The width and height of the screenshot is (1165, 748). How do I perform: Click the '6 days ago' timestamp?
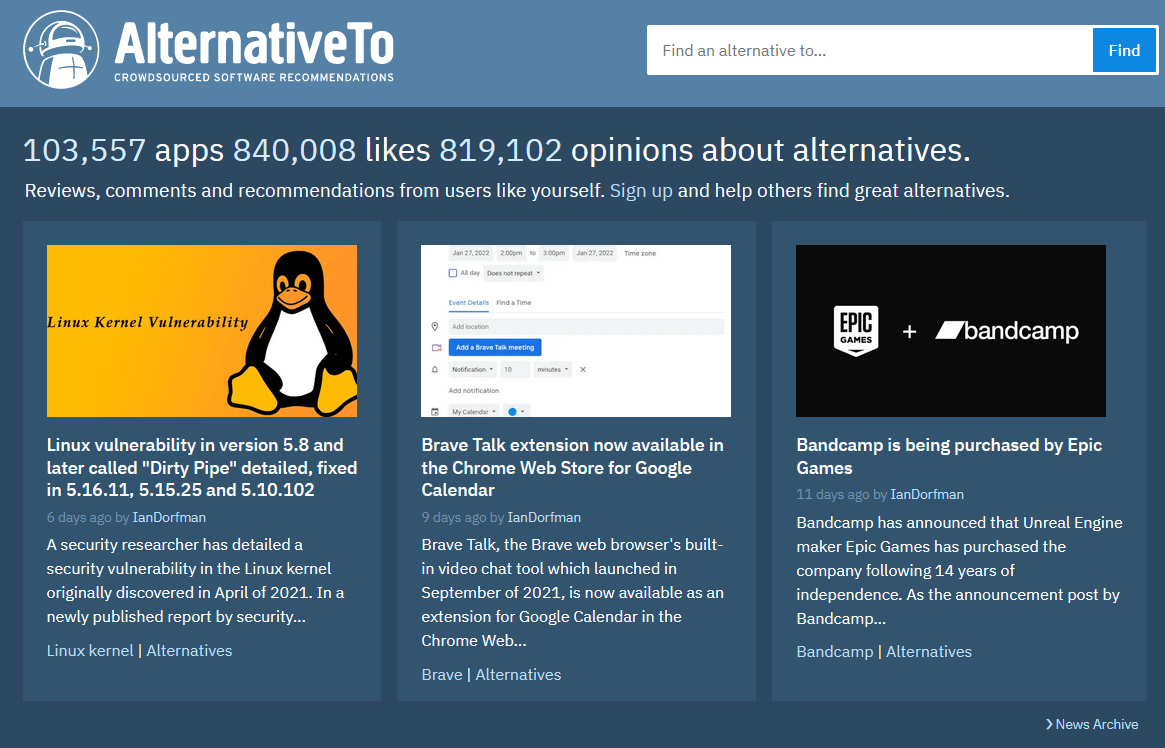click(79, 517)
